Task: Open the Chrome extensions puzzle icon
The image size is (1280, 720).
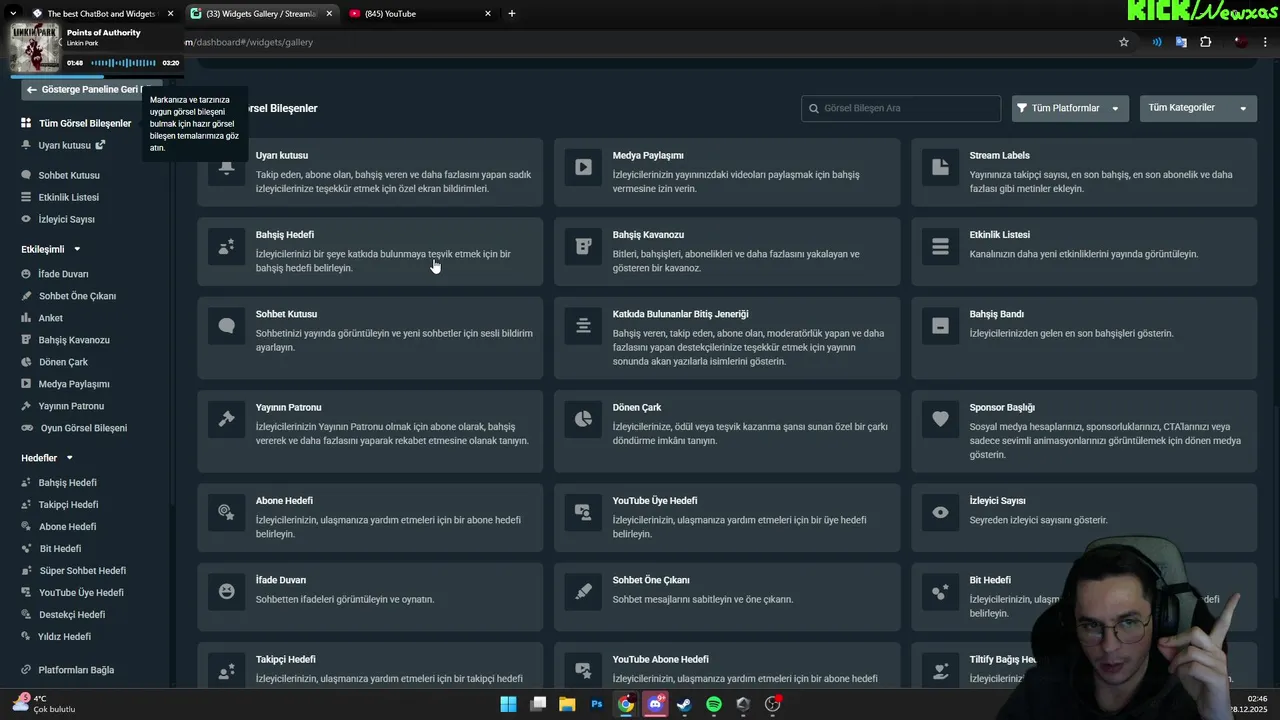Action: coord(1205,42)
